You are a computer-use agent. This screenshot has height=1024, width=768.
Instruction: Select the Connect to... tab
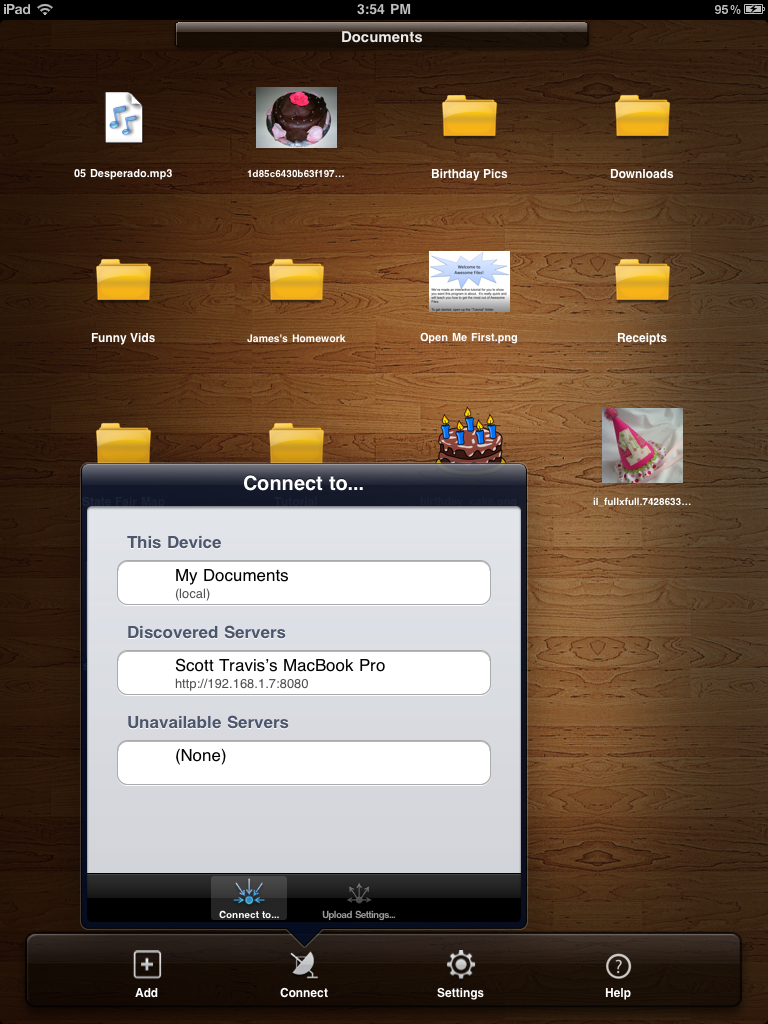coord(249,899)
